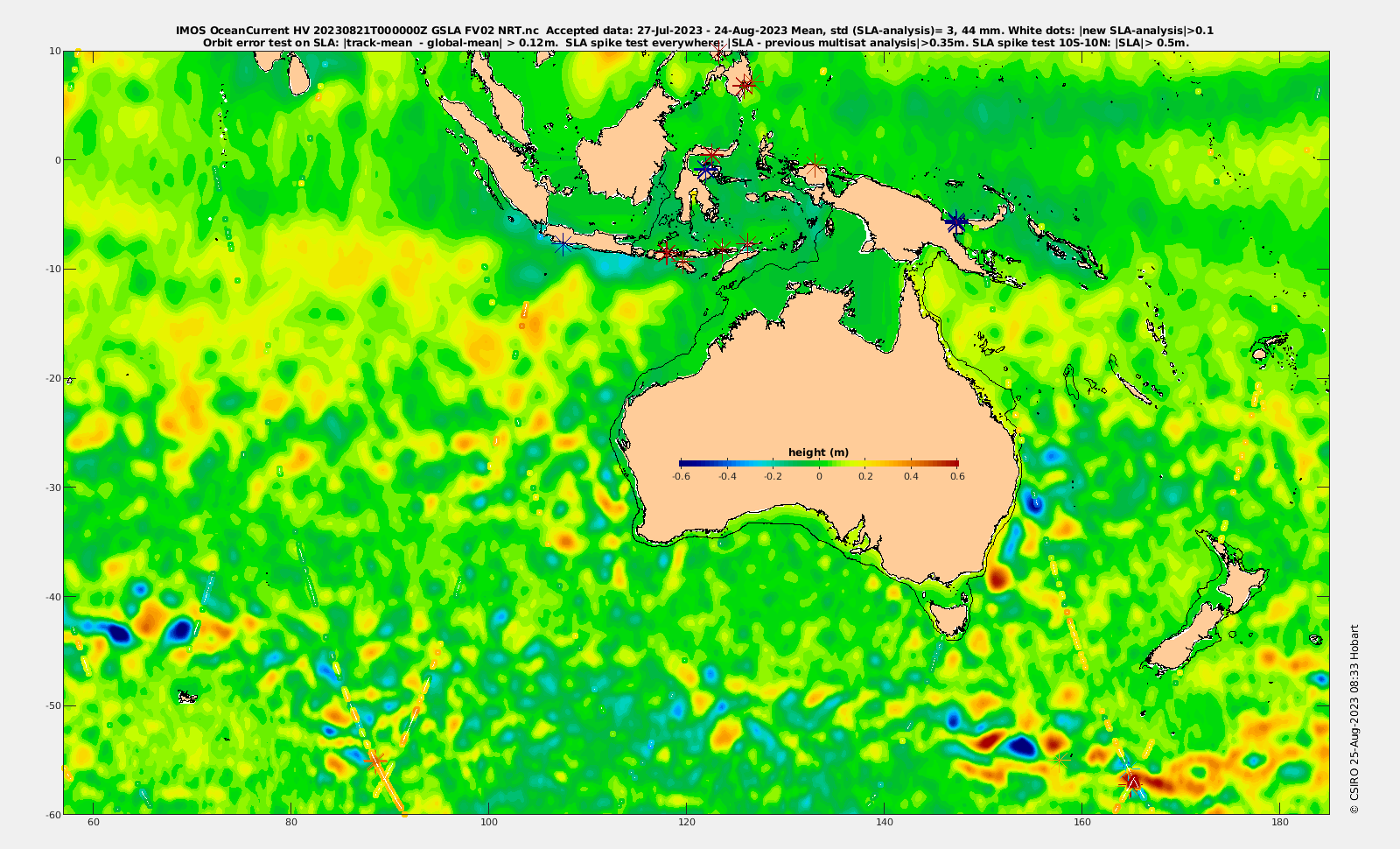The width and height of the screenshot is (1400, 849).
Task: Click latitude axis label '-40'
Action: [x=53, y=597]
